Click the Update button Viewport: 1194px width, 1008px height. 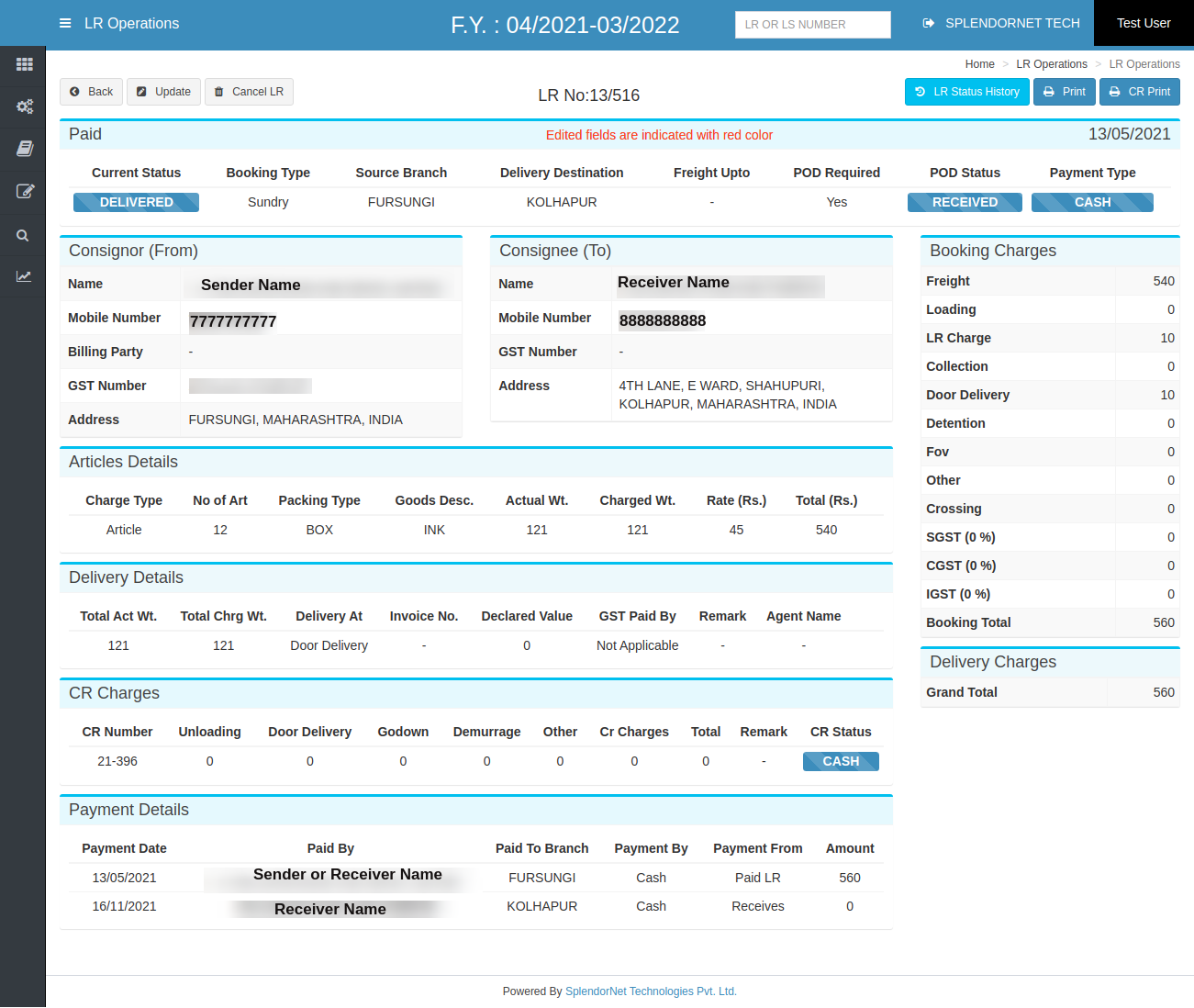(163, 92)
